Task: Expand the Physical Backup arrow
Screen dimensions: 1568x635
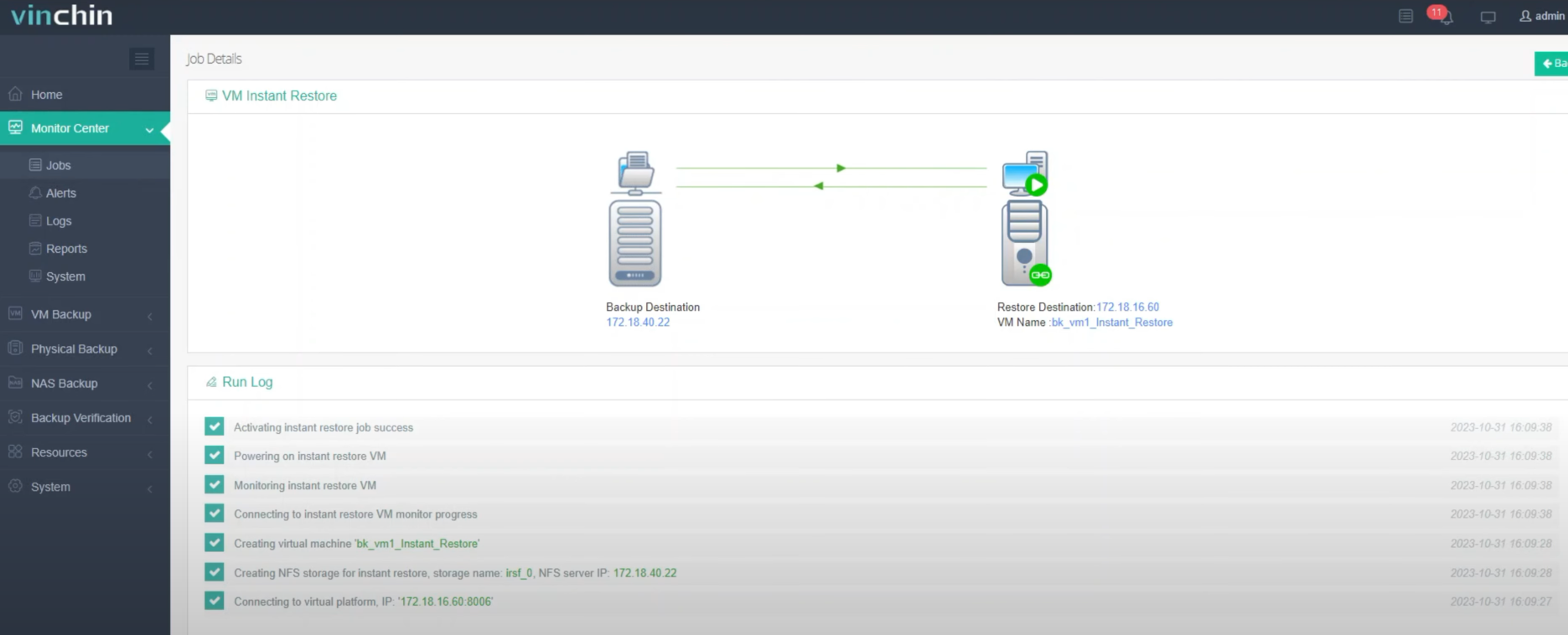Action: [x=150, y=350]
